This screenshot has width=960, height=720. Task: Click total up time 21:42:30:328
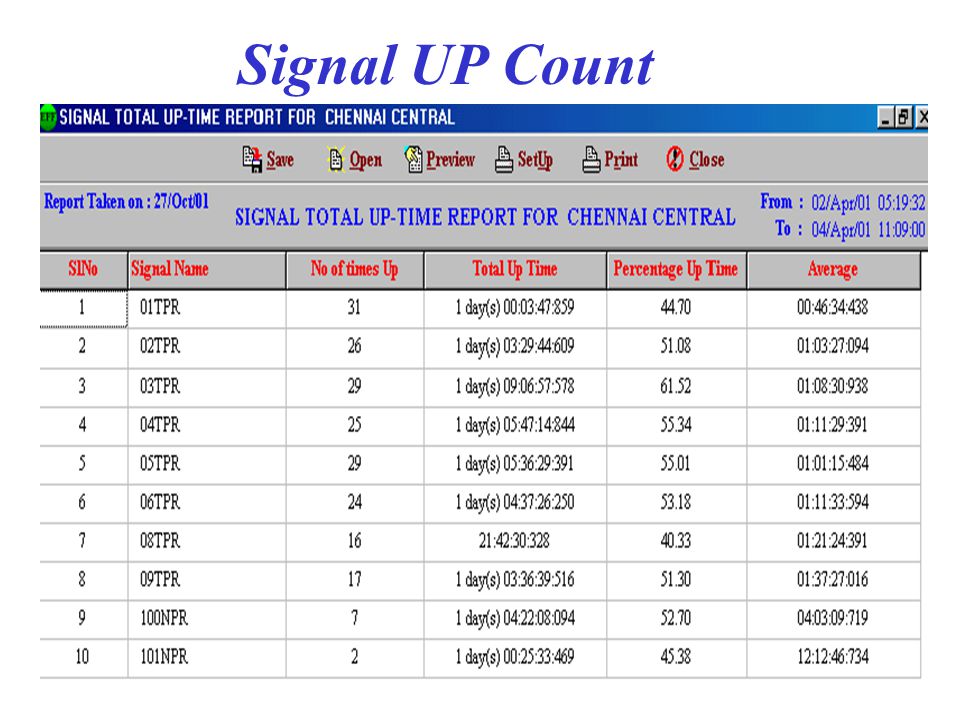(x=514, y=541)
